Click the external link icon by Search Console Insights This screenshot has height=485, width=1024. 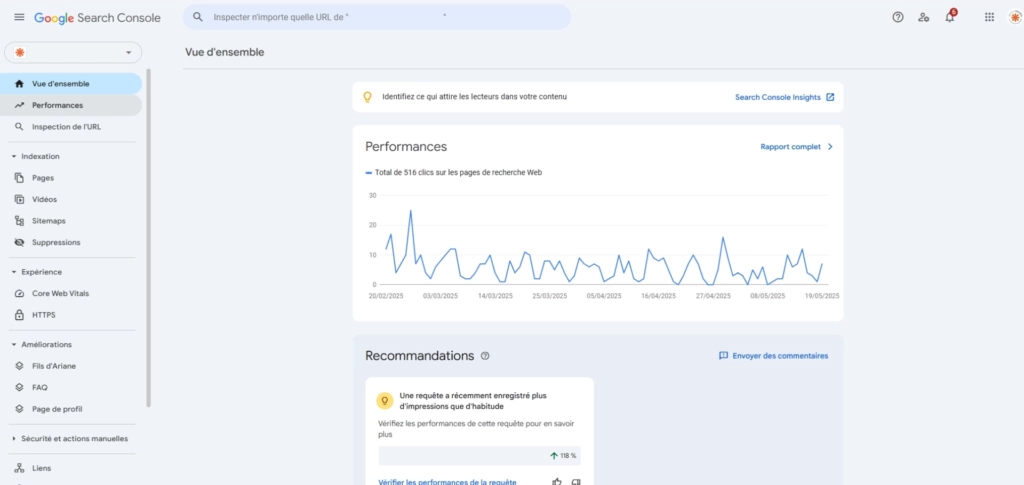(830, 97)
